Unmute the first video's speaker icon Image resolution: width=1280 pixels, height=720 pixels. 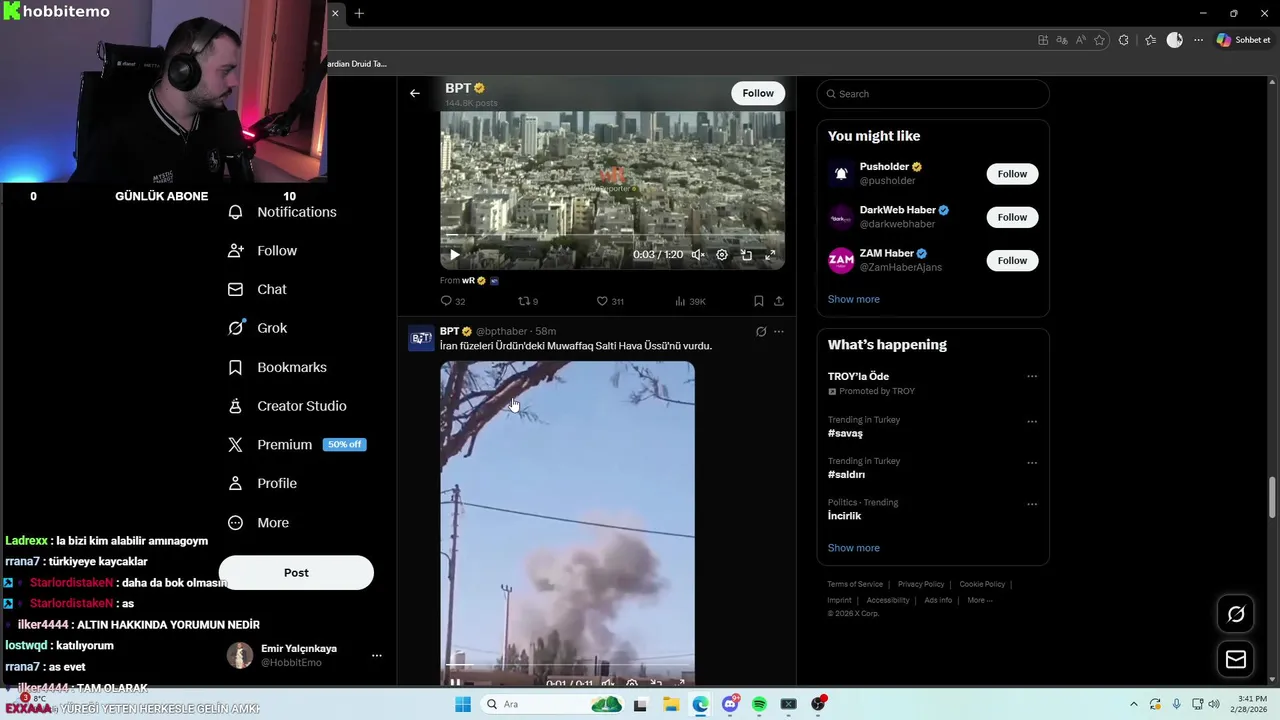[x=698, y=255]
